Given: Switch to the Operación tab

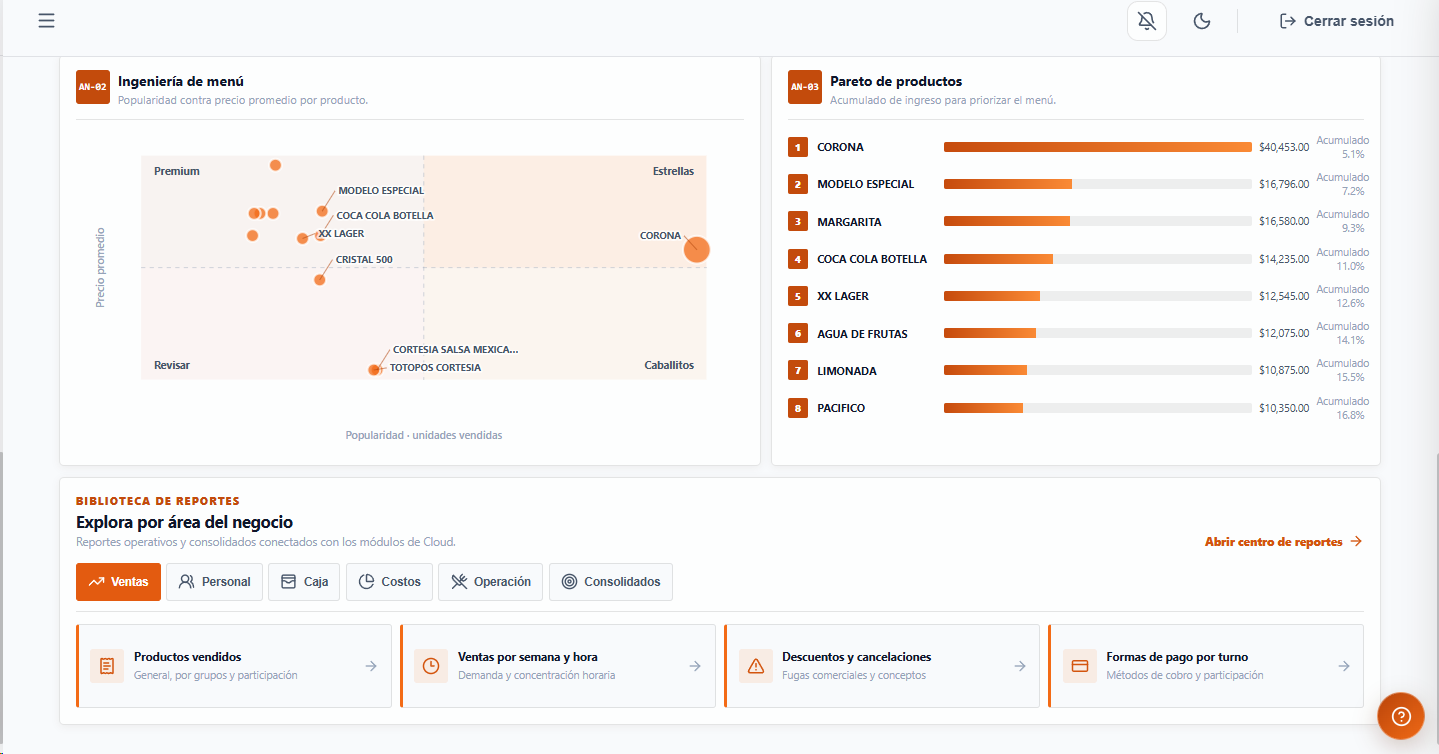Looking at the screenshot, I should tap(491, 582).
